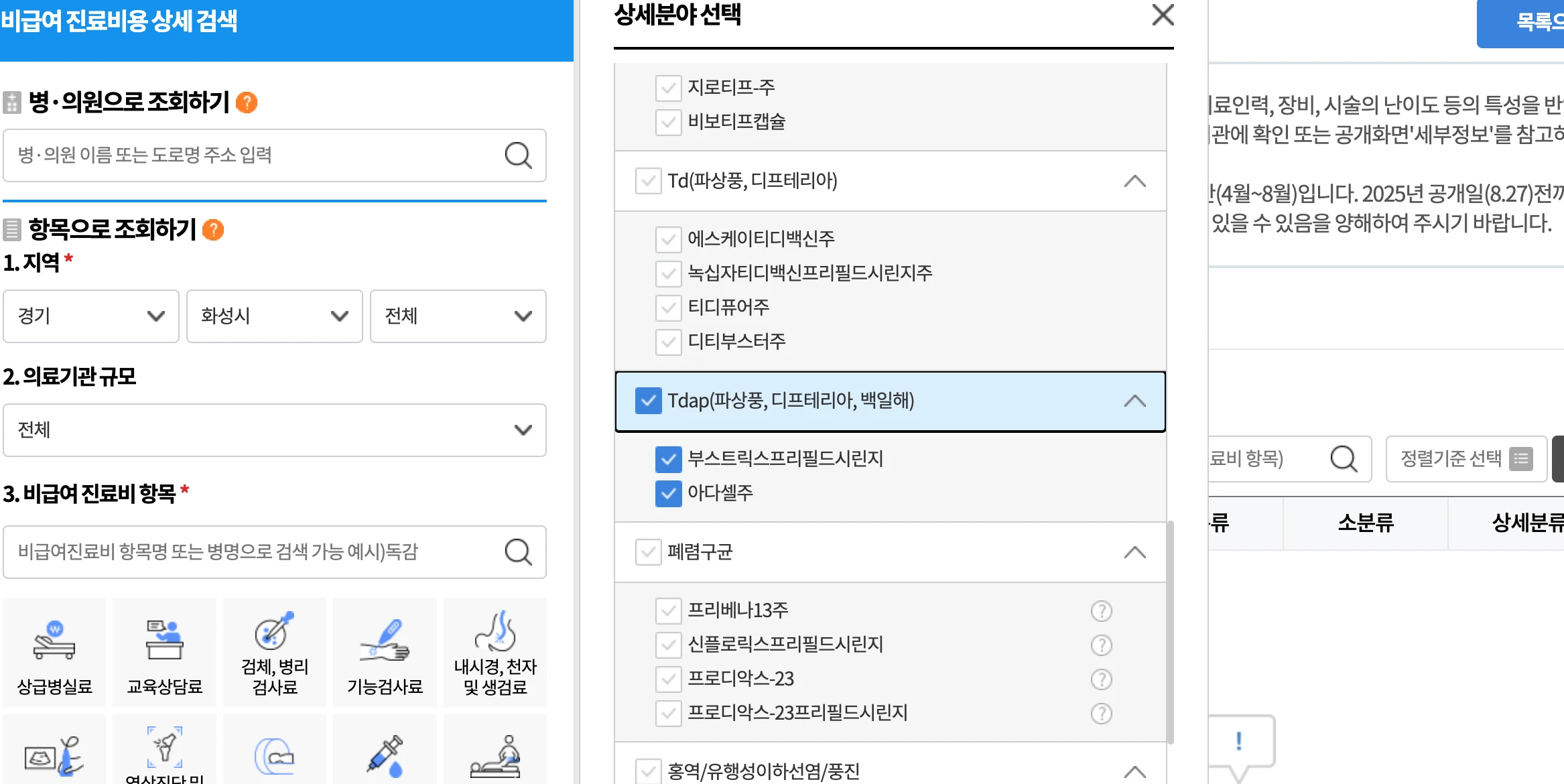Select the 교육상담료 category icon
Image resolution: width=1564 pixels, height=784 pixels.
tap(164, 652)
